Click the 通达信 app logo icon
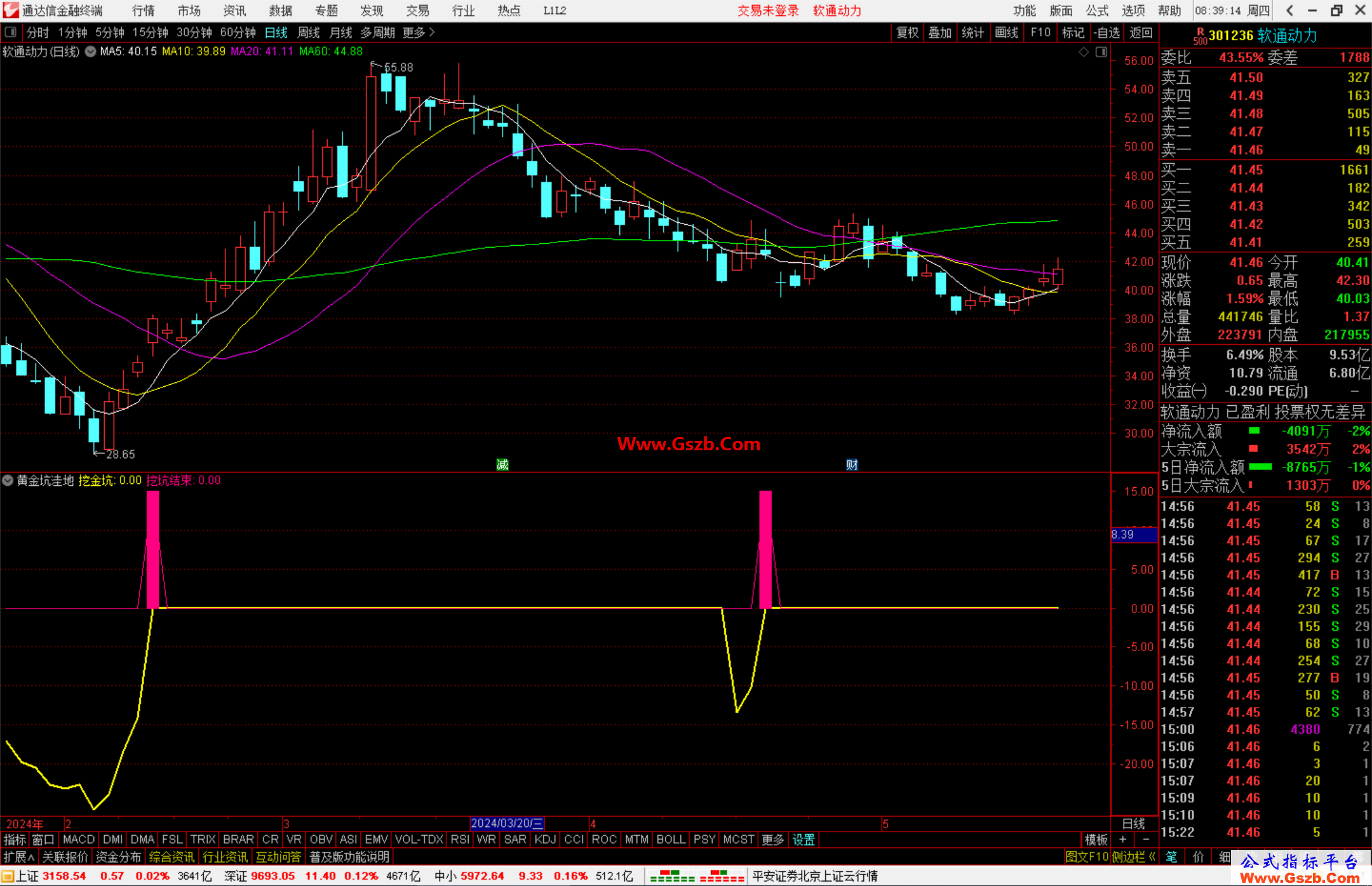Image resolution: width=1372 pixels, height=886 pixels. click(10, 10)
